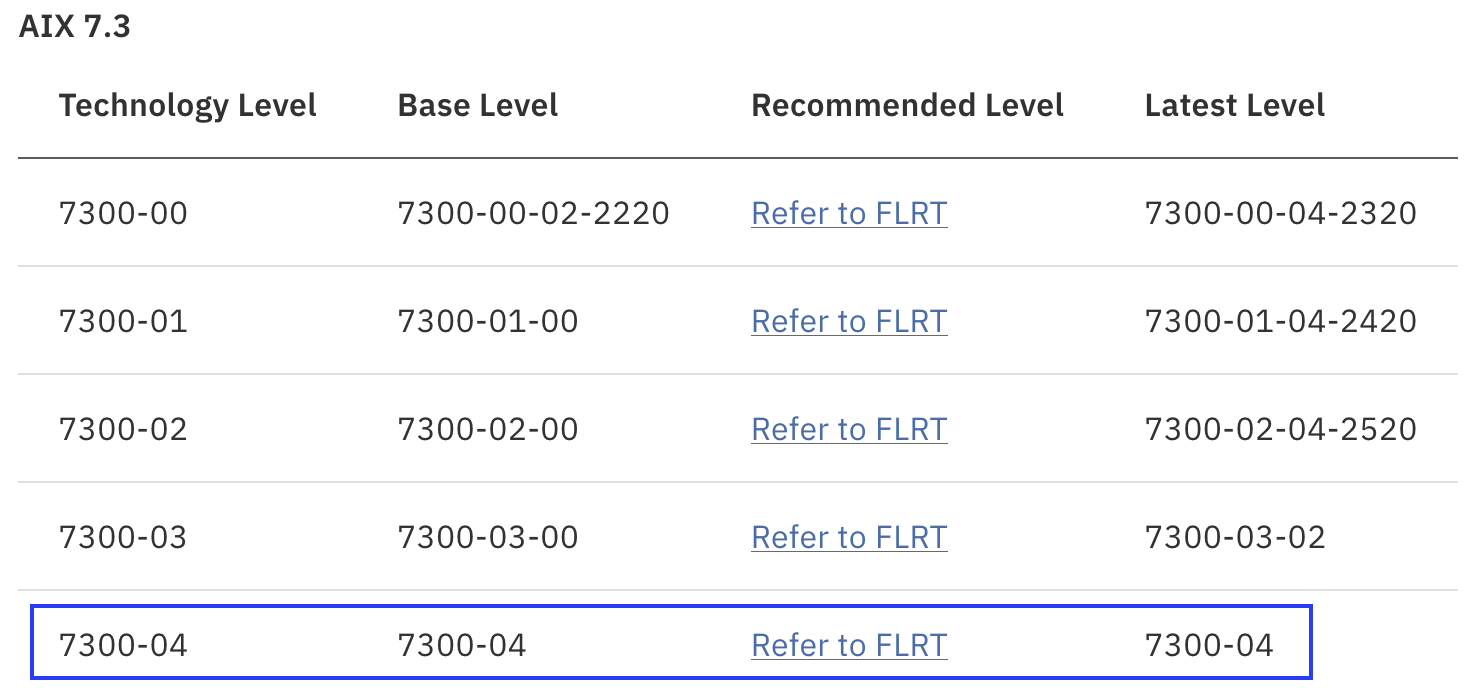The image size is (1476, 692).
Task: Click the Base Level column header
Action: click(478, 105)
